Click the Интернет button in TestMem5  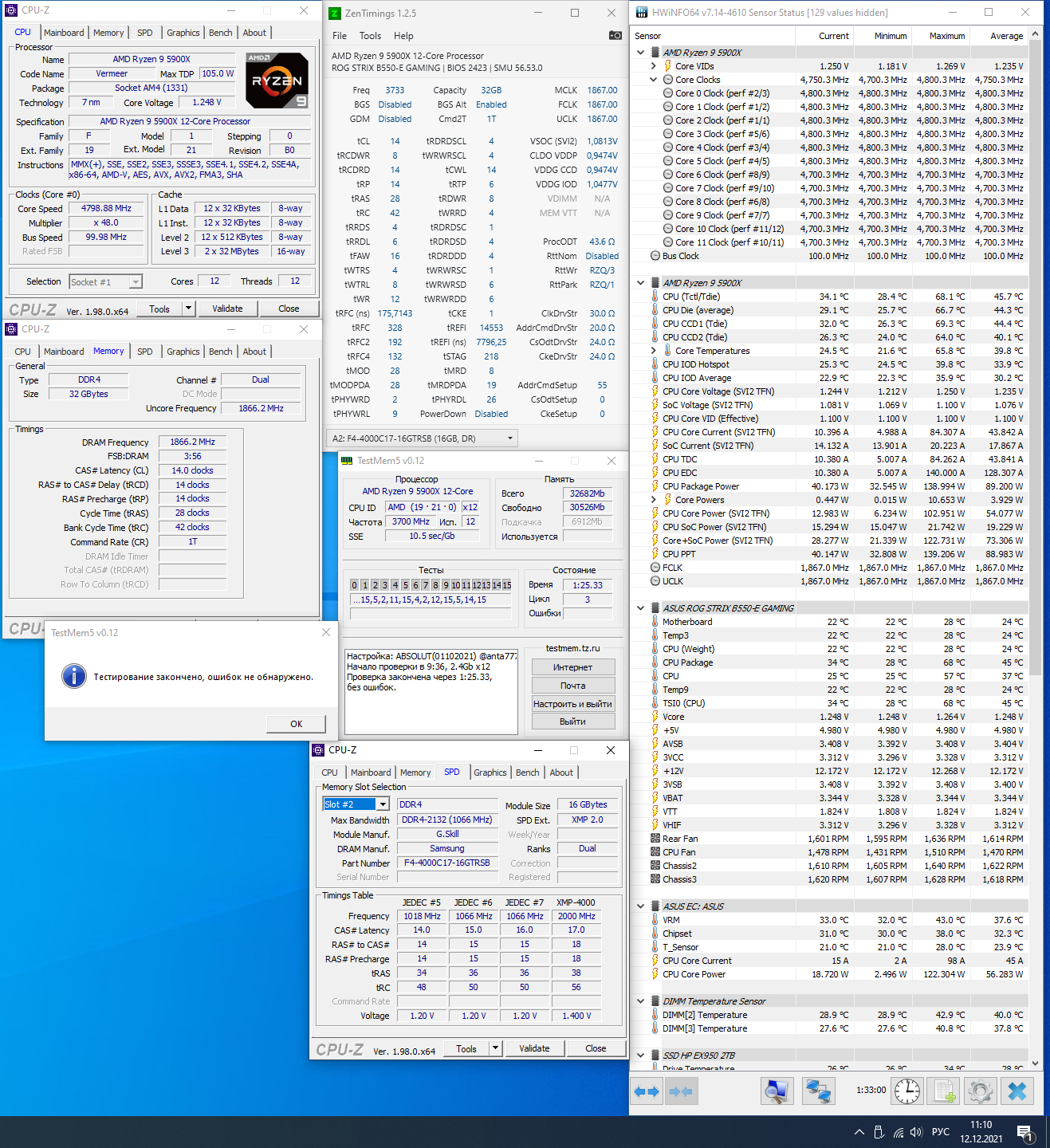tap(573, 667)
